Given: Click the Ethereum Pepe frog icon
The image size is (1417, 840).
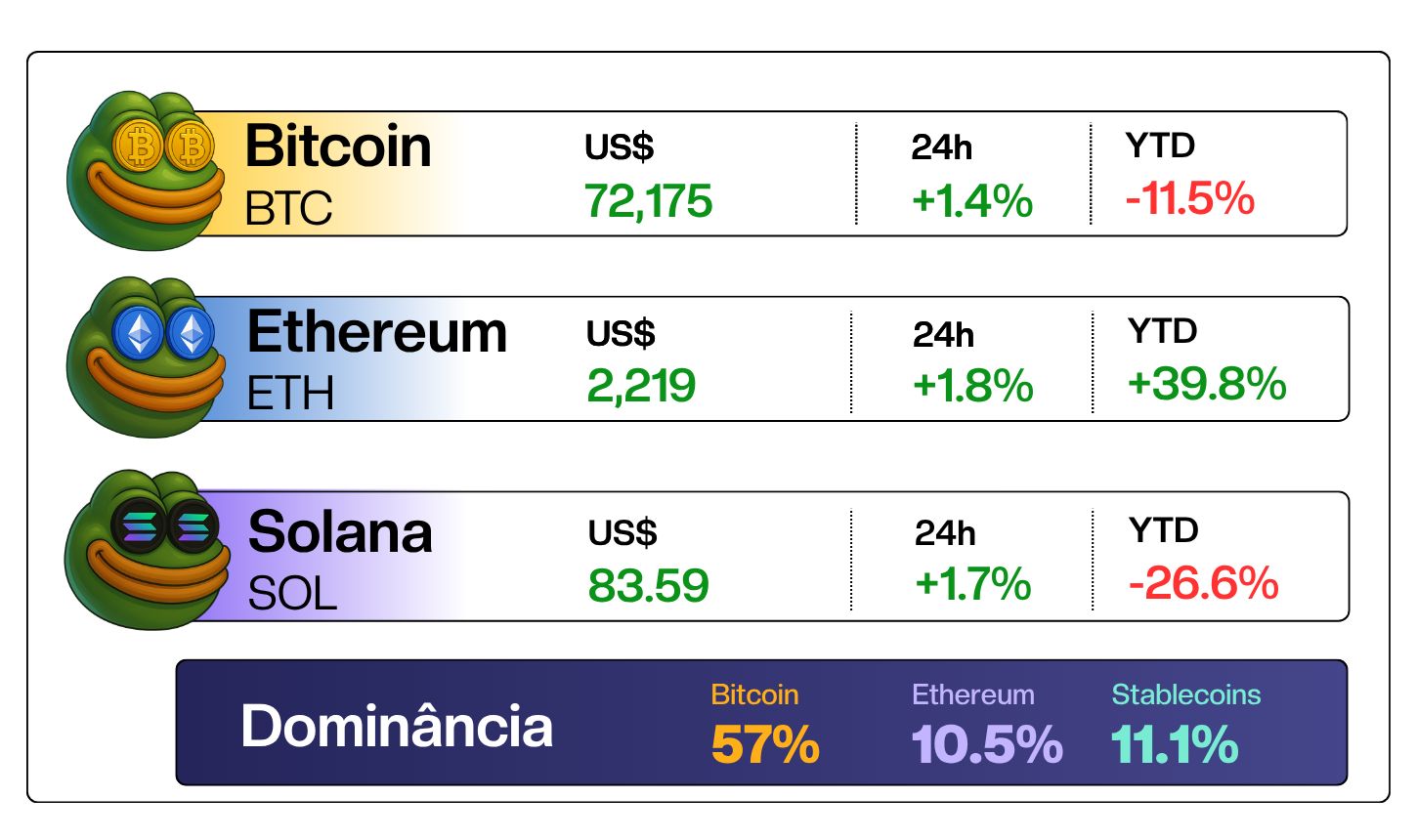Looking at the screenshot, I should coord(147,357).
